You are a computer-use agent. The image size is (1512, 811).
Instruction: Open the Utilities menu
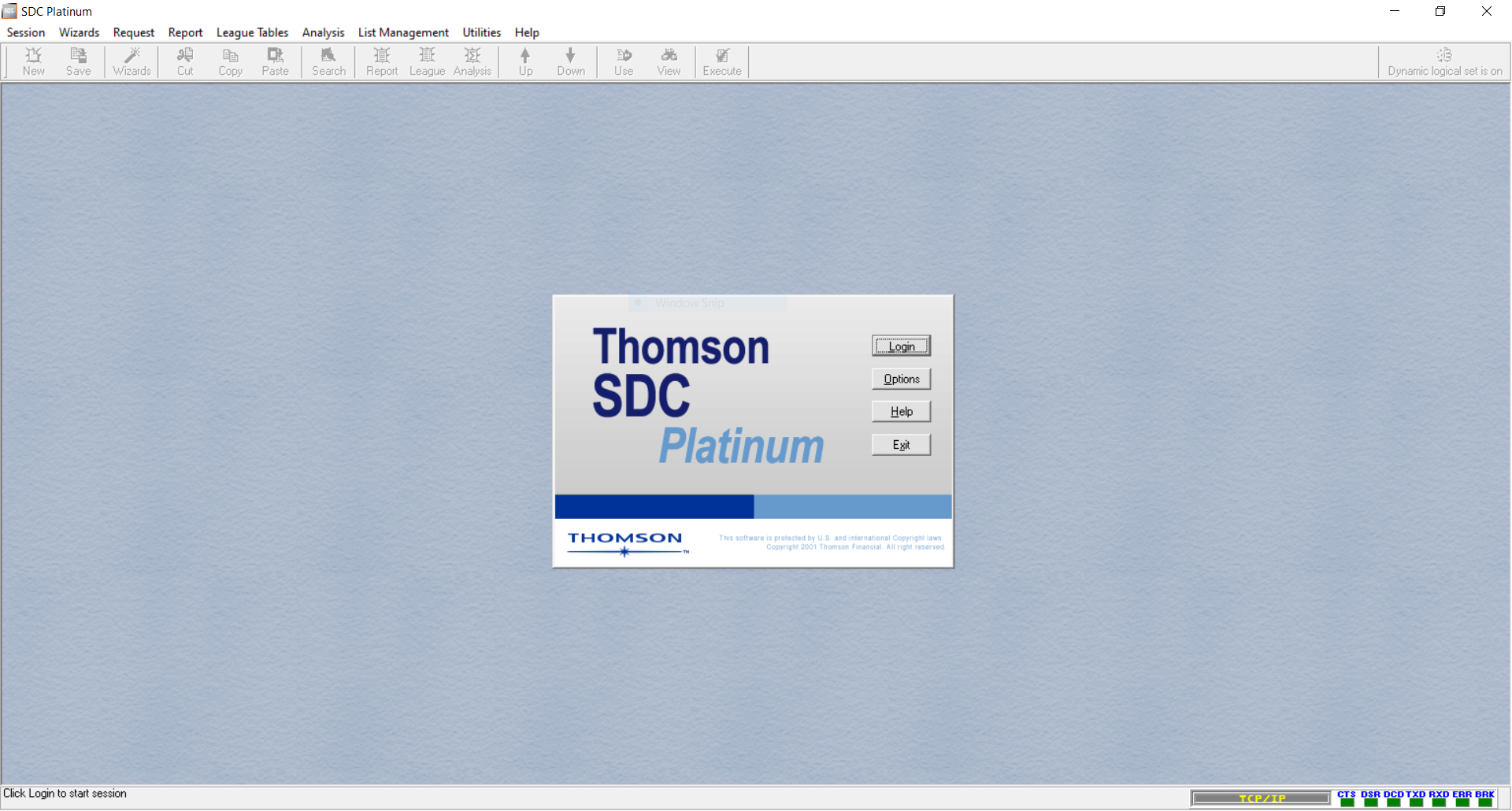[481, 32]
